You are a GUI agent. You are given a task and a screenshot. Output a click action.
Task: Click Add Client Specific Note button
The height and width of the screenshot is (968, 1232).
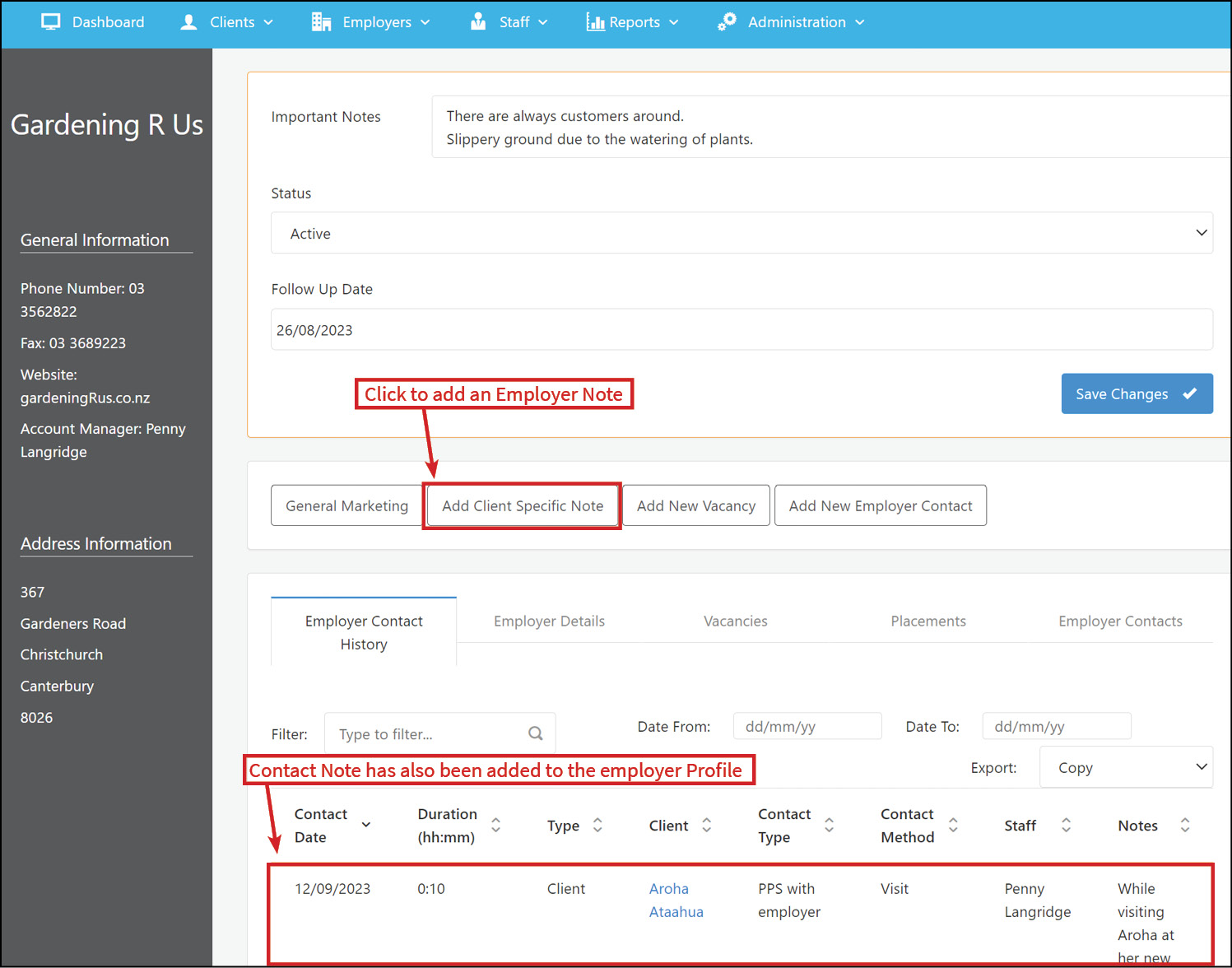pos(523,506)
